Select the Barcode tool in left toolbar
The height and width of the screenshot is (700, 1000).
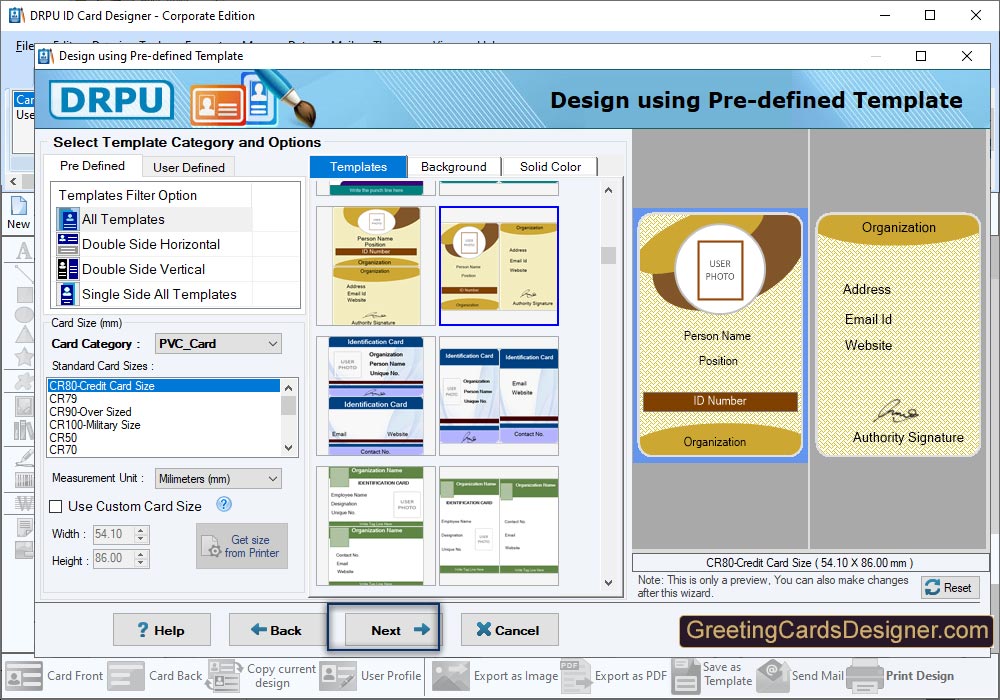[24, 480]
